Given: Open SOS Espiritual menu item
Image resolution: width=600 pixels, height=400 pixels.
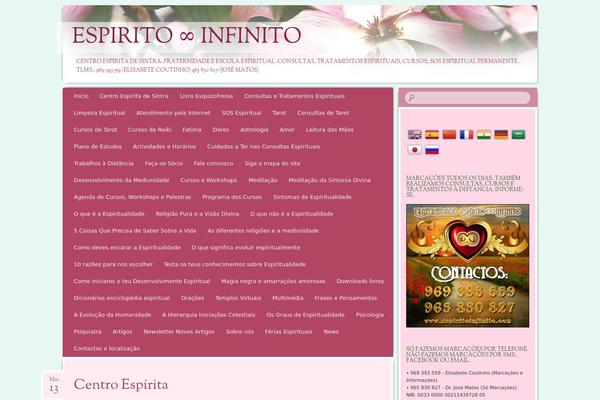Looking at the screenshot, I should point(241,113).
